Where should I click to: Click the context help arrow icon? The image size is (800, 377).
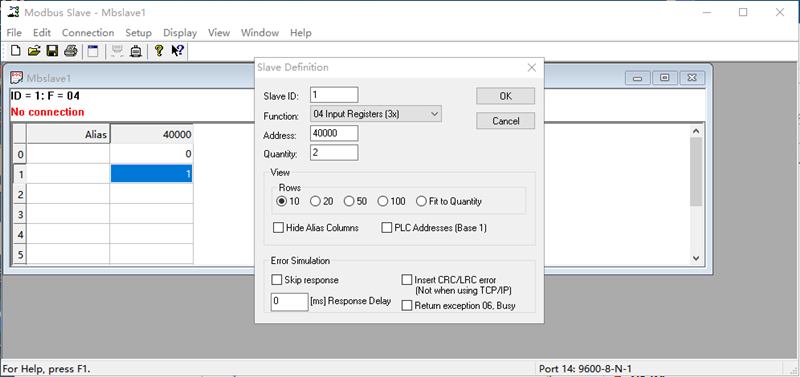[178, 51]
